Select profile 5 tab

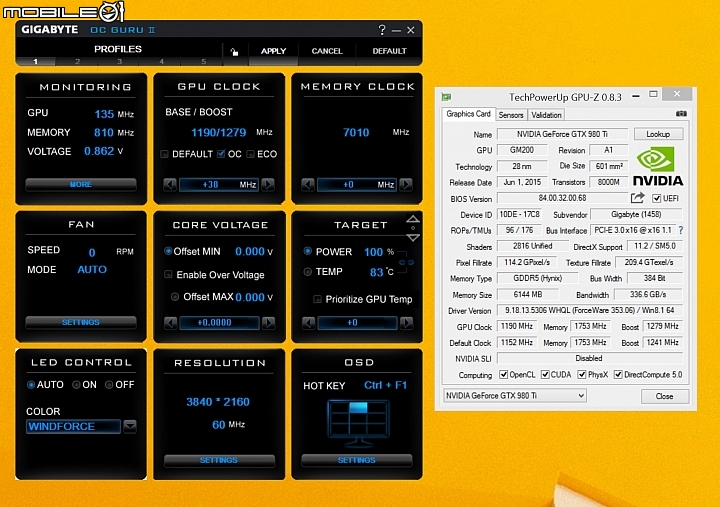click(x=203, y=62)
